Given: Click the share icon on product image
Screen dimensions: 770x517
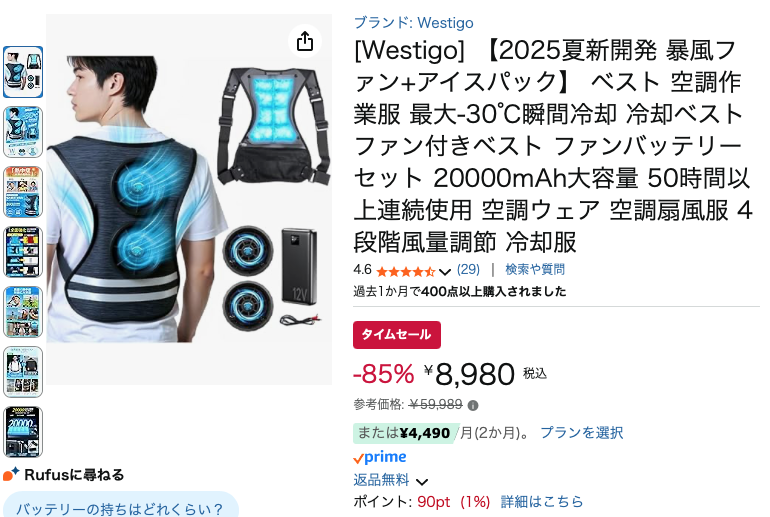Looking at the screenshot, I should point(305,41).
